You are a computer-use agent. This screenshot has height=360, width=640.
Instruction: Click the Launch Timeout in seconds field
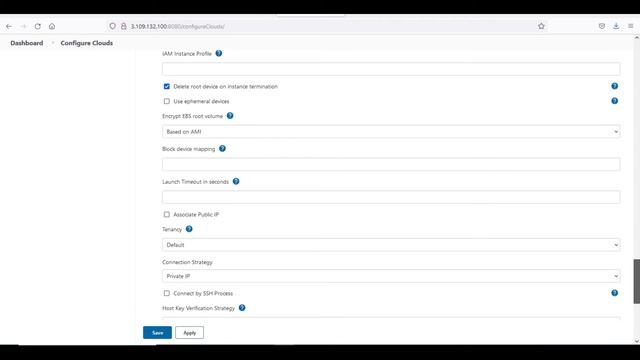click(x=391, y=197)
